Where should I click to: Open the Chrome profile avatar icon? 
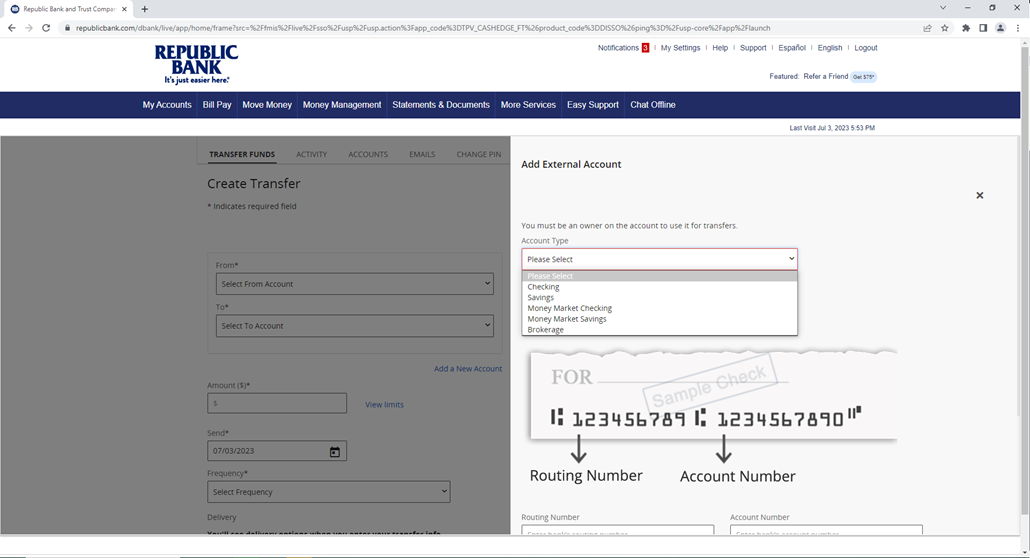pos(1000,28)
